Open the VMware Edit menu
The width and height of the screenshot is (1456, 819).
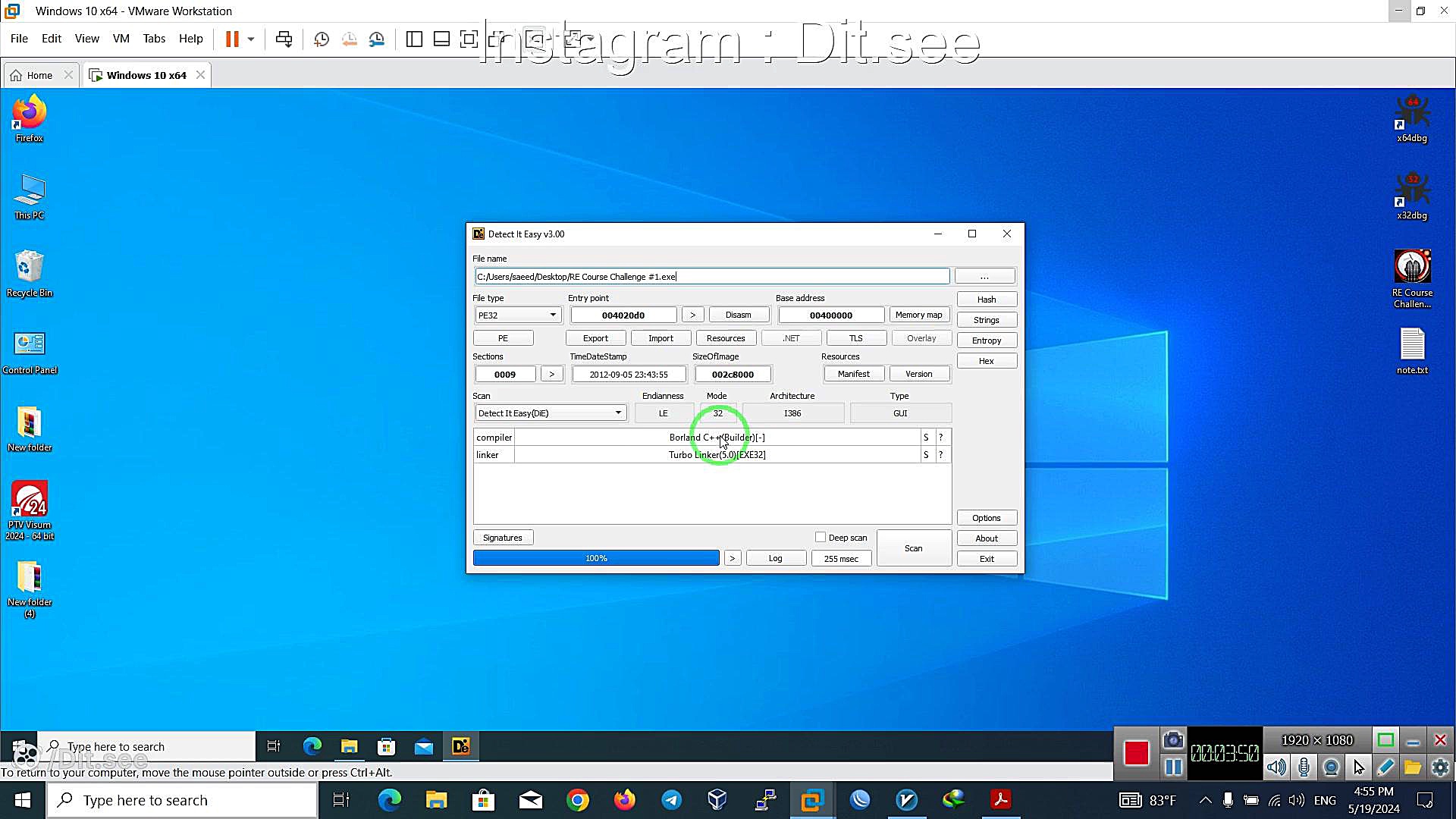tap(52, 39)
